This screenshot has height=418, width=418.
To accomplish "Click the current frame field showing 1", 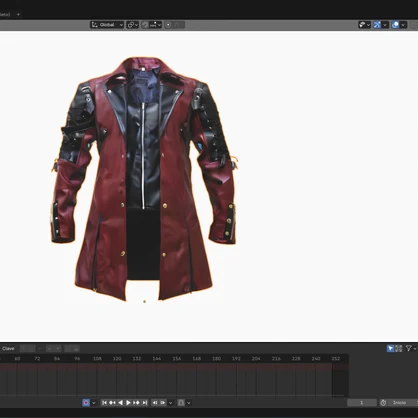I will 362,403.
